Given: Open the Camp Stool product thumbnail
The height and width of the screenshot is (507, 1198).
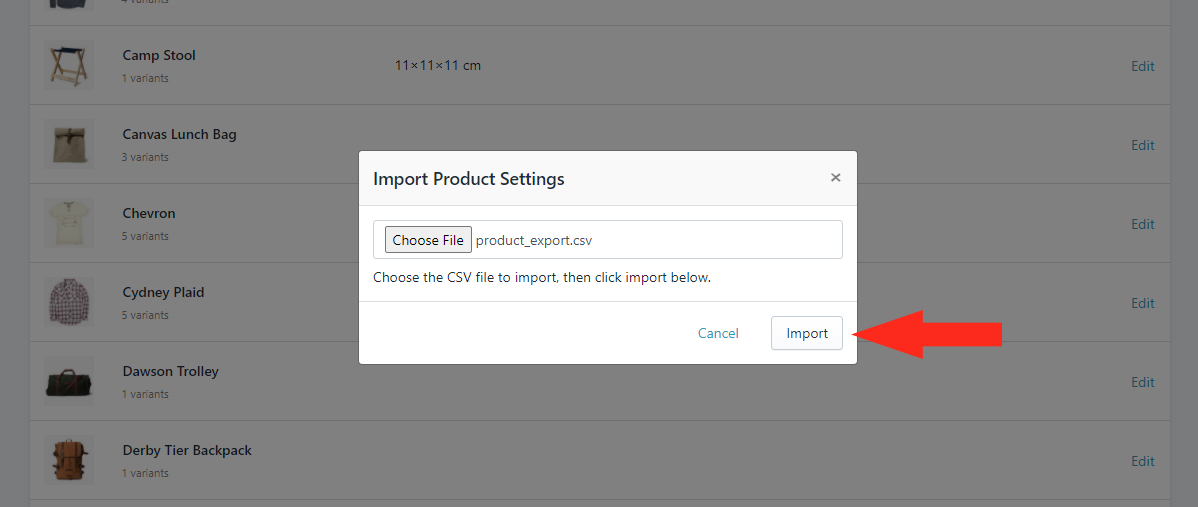Looking at the screenshot, I should (69, 65).
